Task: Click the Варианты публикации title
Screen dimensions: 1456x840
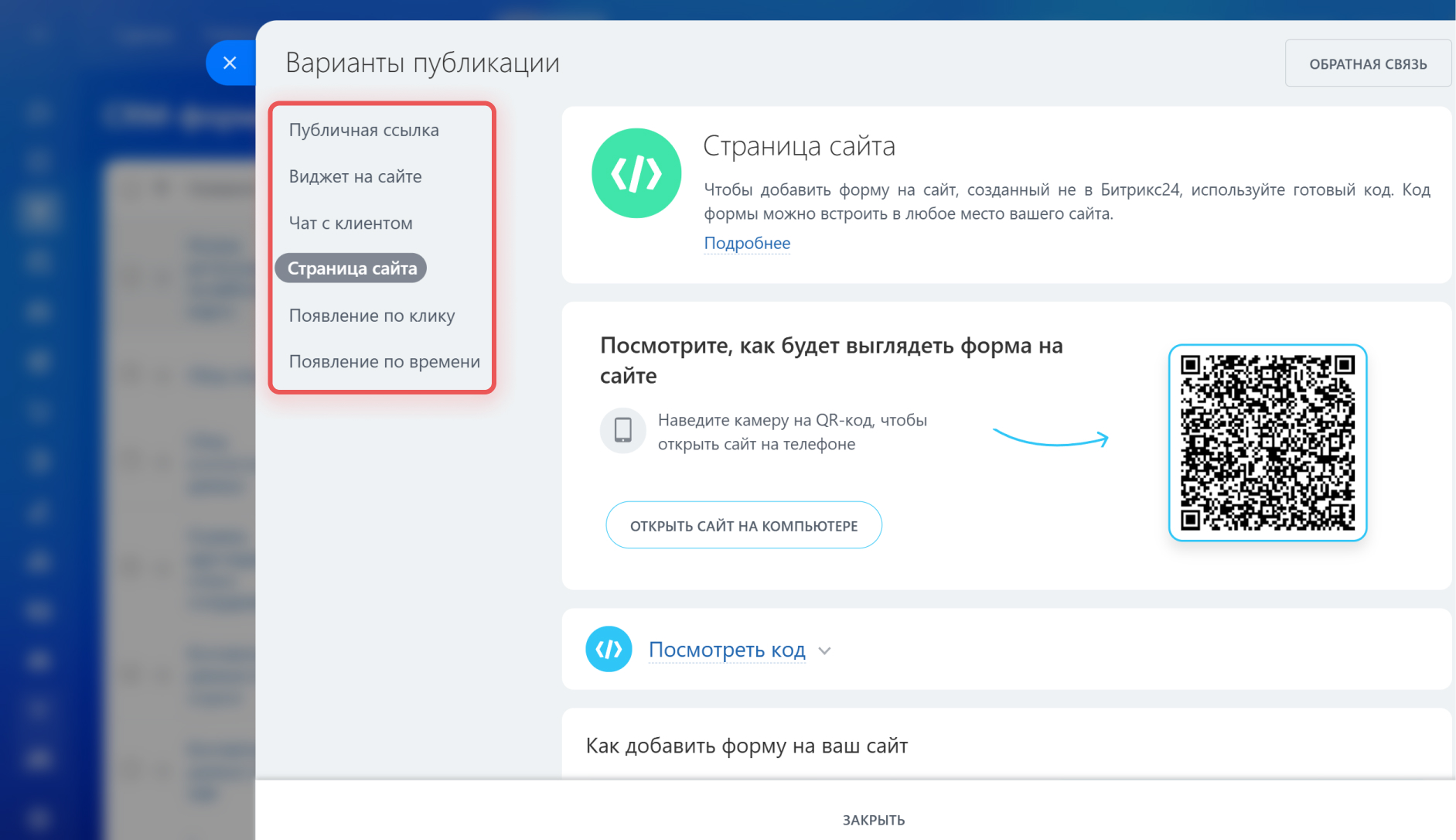Action: (x=422, y=63)
